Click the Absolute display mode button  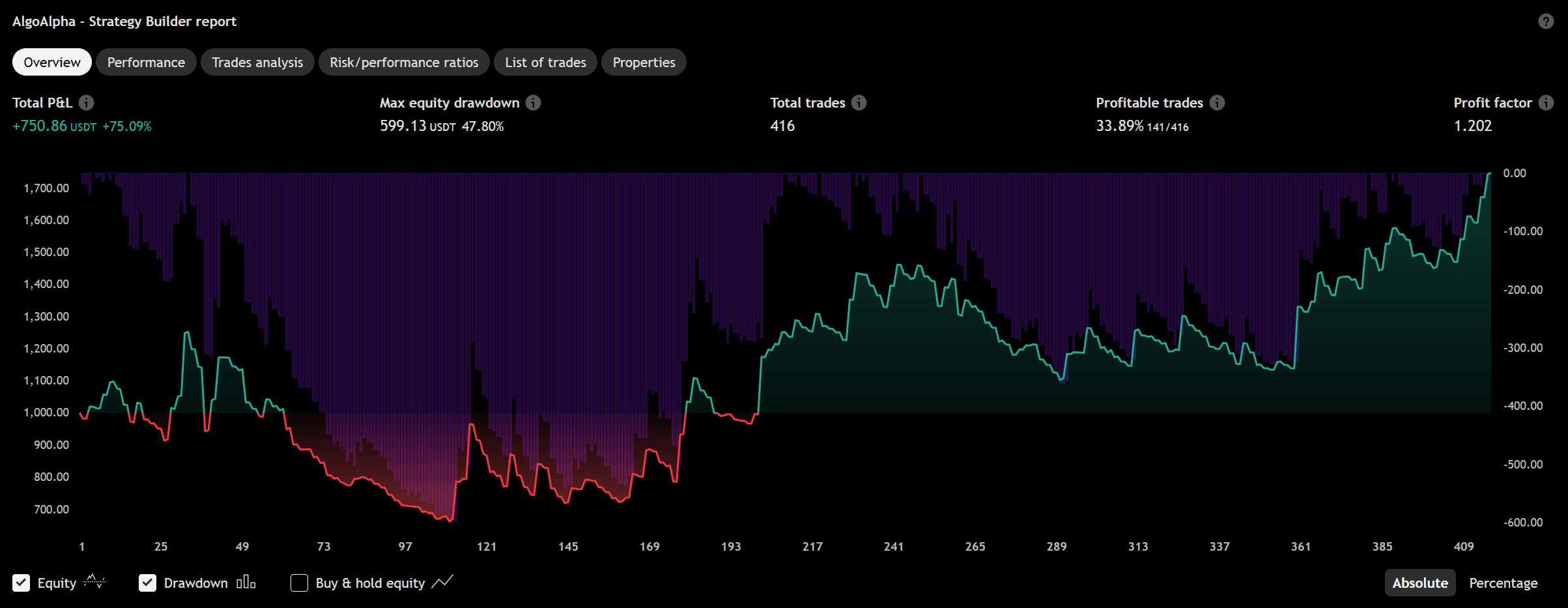[1419, 582]
